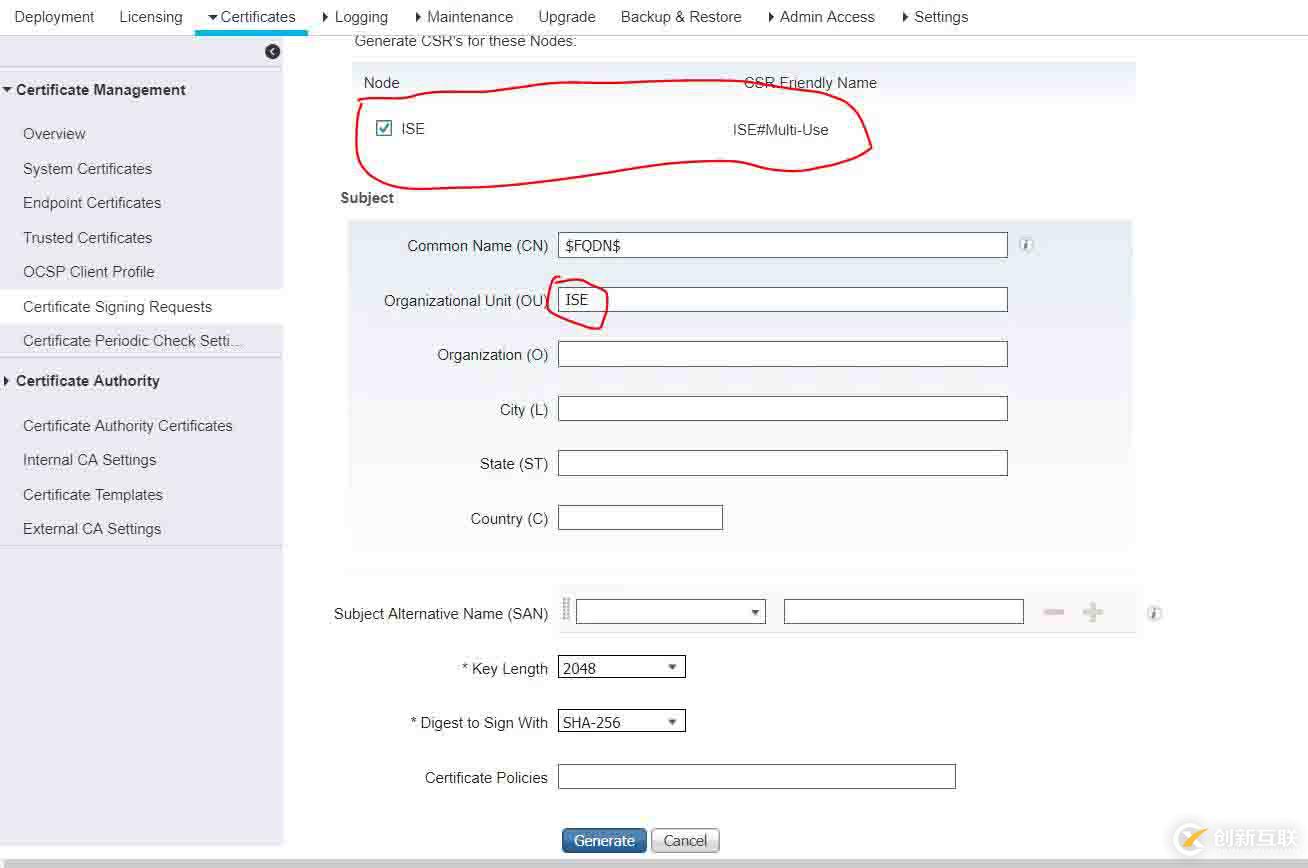Click the info icon beside the SAN row

(1154, 613)
